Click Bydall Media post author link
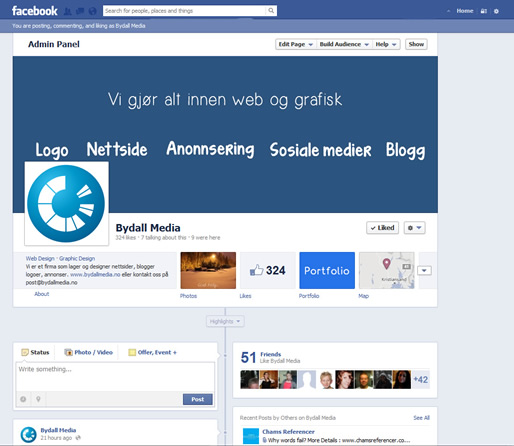Viewport: 514px width, 446px height. click(58, 430)
